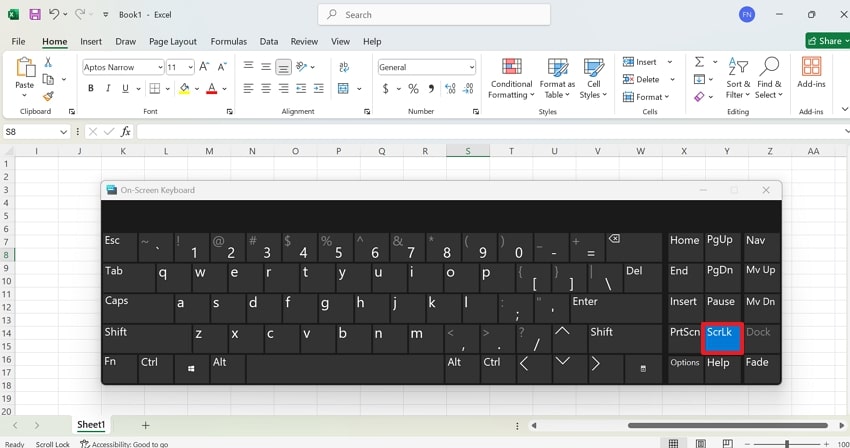Click the Delete cells button
This screenshot has width=850, height=448.
pyautogui.click(x=642, y=79)
